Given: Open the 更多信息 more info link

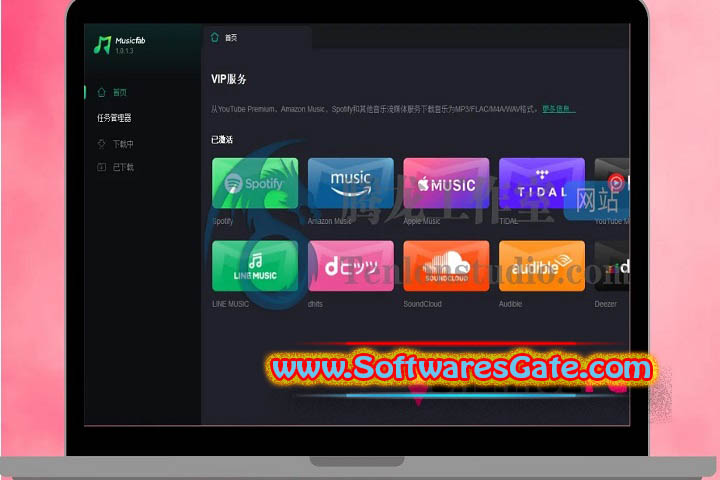Looking at the screenshot, I should 558,109.
